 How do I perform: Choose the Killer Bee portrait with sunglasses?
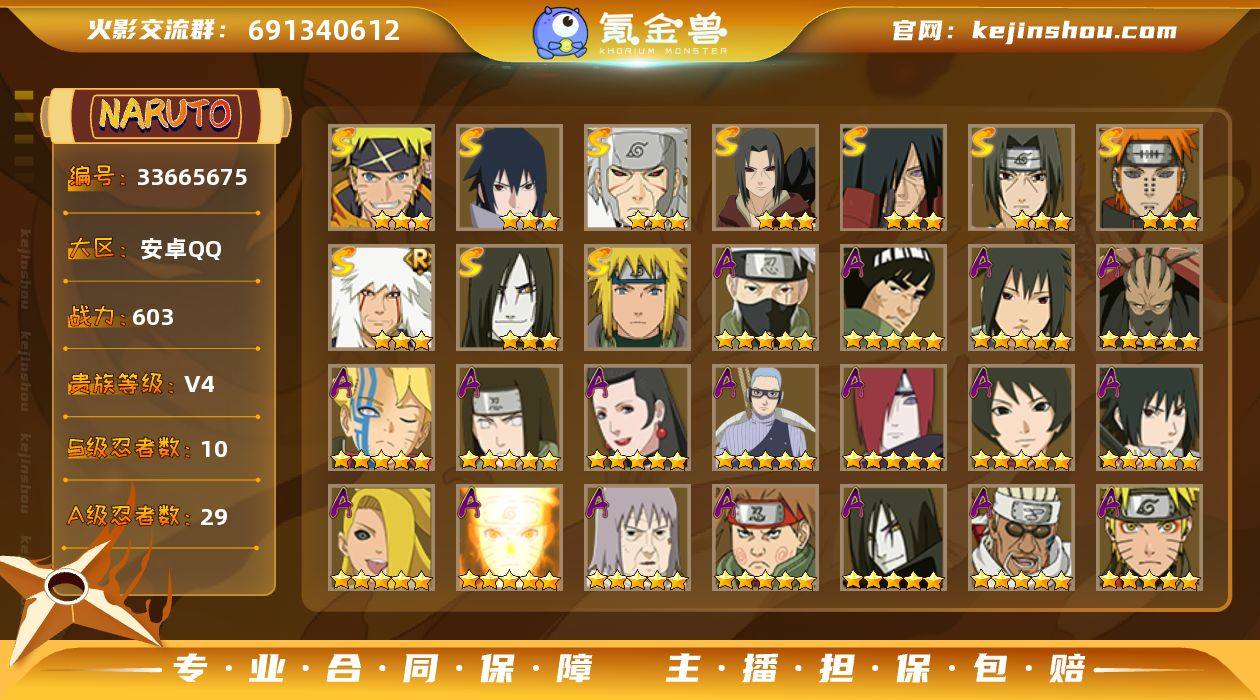click(x=1021, y=538)
